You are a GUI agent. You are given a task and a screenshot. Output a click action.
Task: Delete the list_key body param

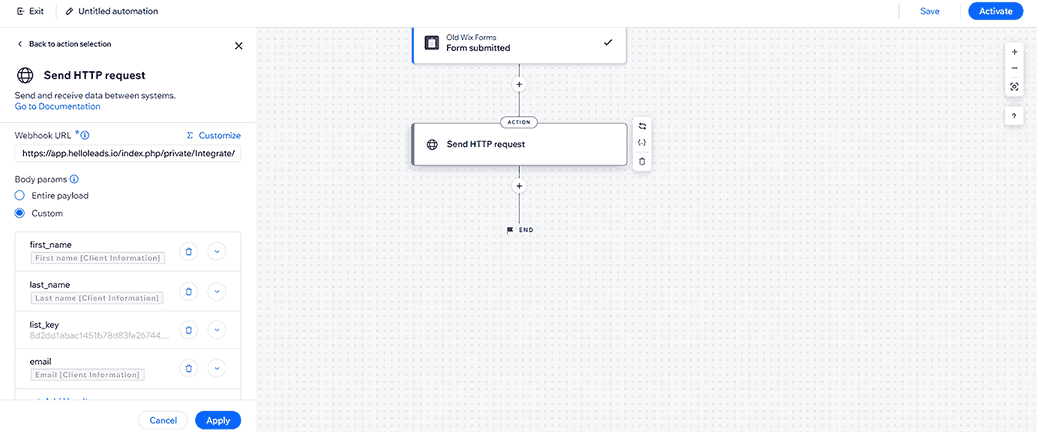pyautogui.click(x=188, y=329)
